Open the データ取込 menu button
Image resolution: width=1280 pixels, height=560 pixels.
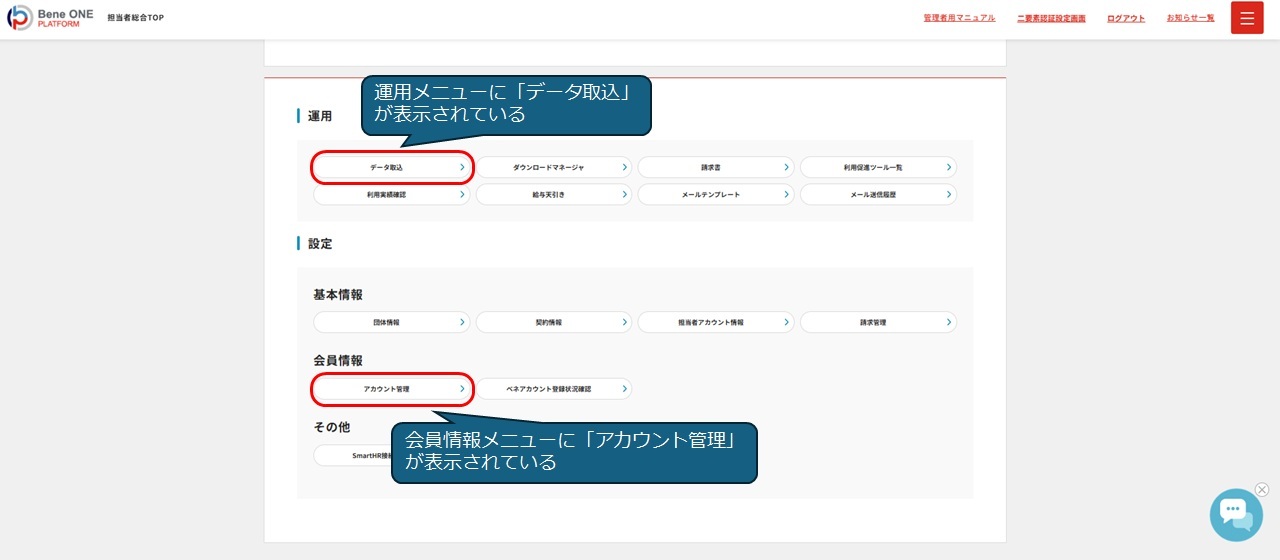(x=391, y=167)
